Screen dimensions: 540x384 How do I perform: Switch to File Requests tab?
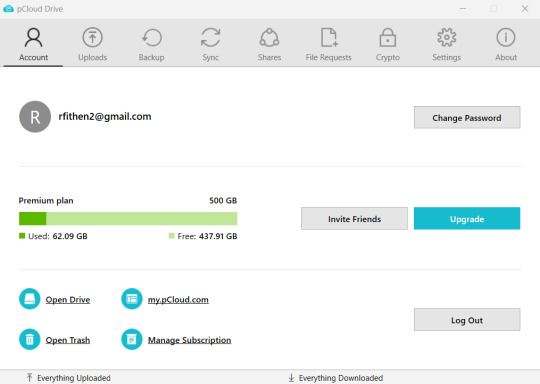coord(329,44)
